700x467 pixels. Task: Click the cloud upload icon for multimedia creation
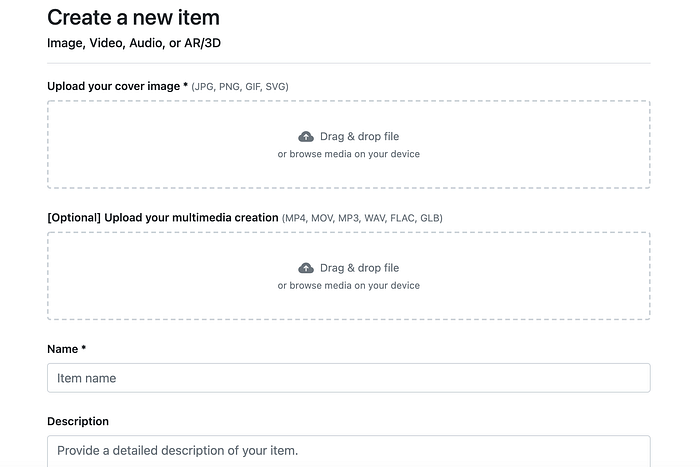pos(306,268)
